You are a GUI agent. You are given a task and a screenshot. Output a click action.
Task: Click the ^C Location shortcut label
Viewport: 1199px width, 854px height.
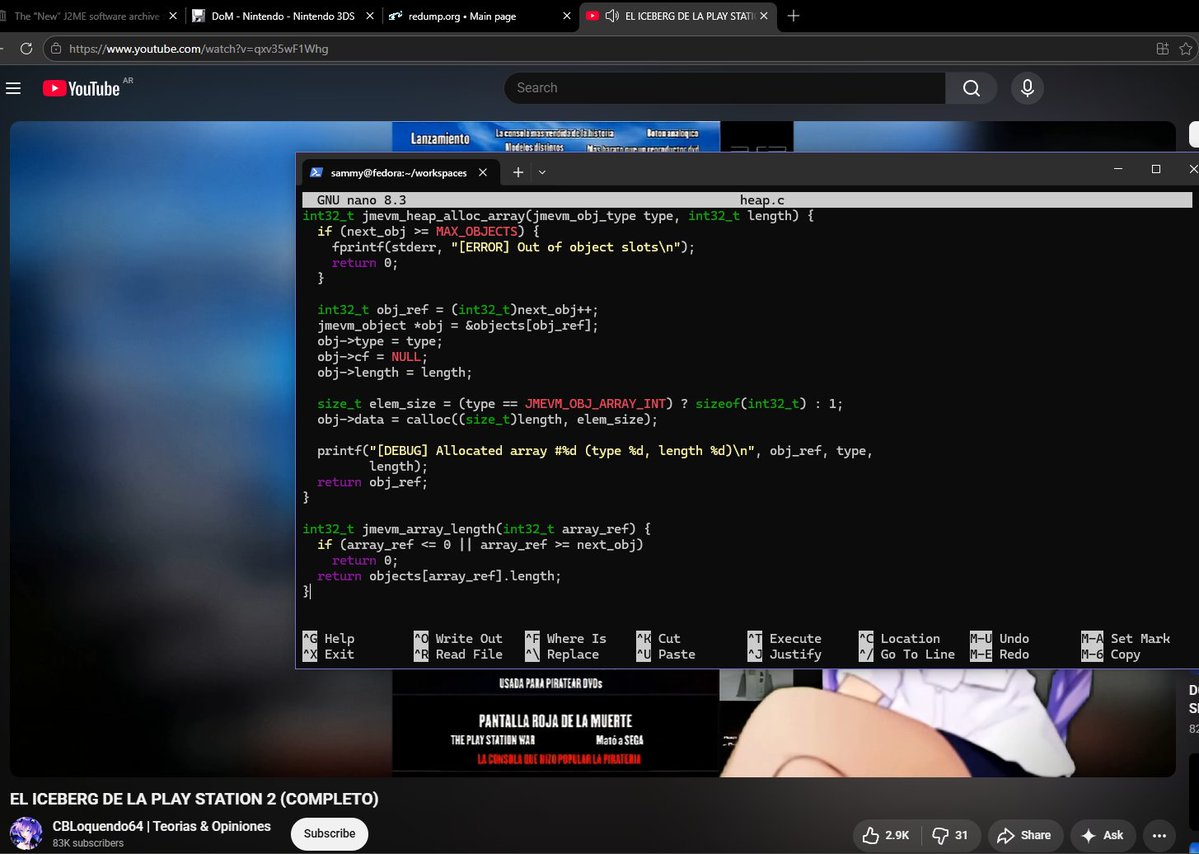(x=900, y=638)
